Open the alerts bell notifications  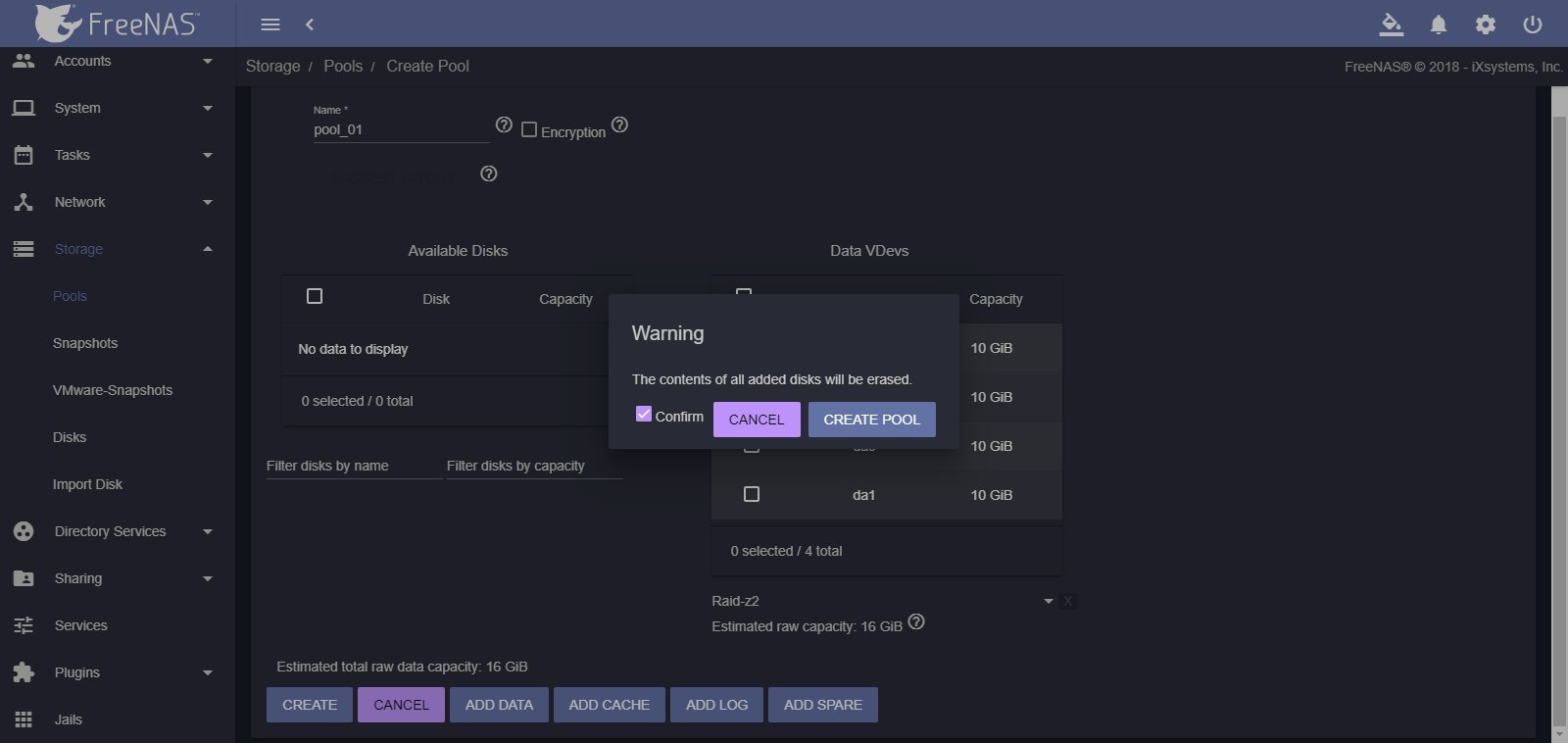point(1438,25)
